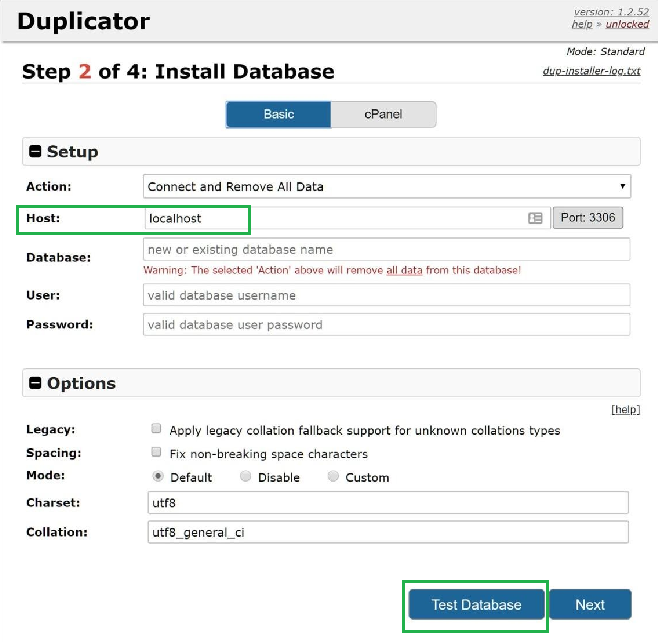Click the unlocked link in header
The image size is (658, 642).
click(x=627, y=24)
